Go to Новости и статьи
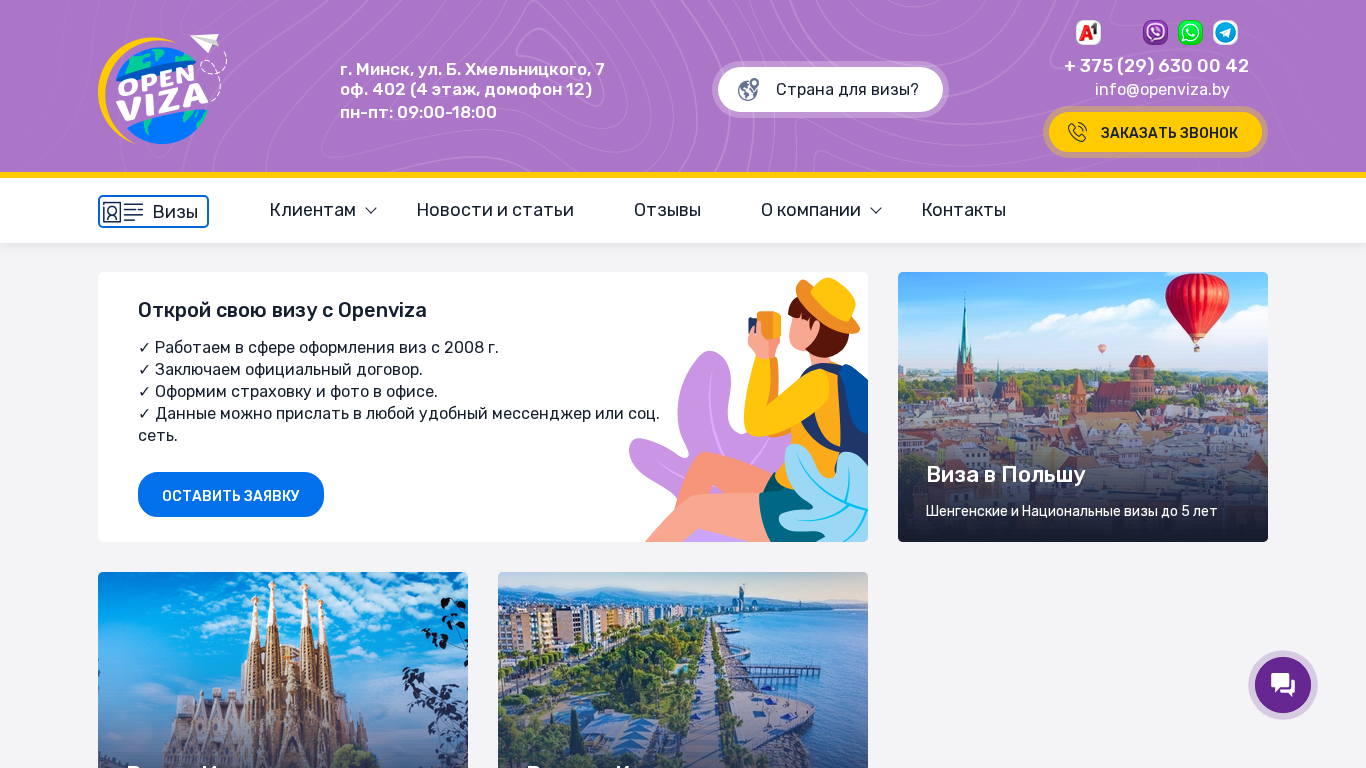Screen dimensions: 1366x768 [495, 210]
